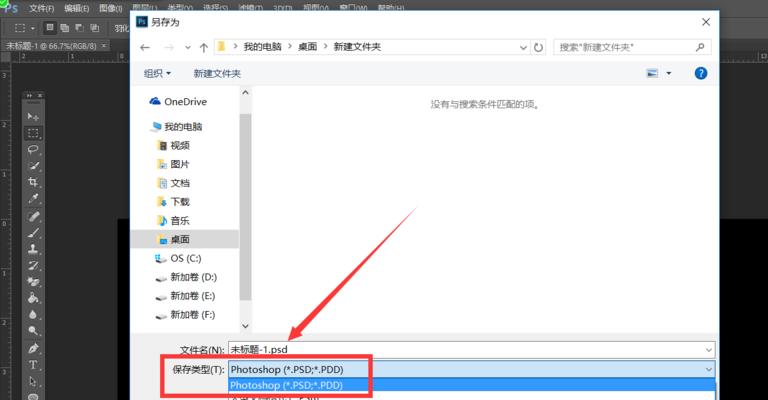Select OneDrive in the navigation pane
Viewport: 768px width, 400px height.
click(178, 101)
